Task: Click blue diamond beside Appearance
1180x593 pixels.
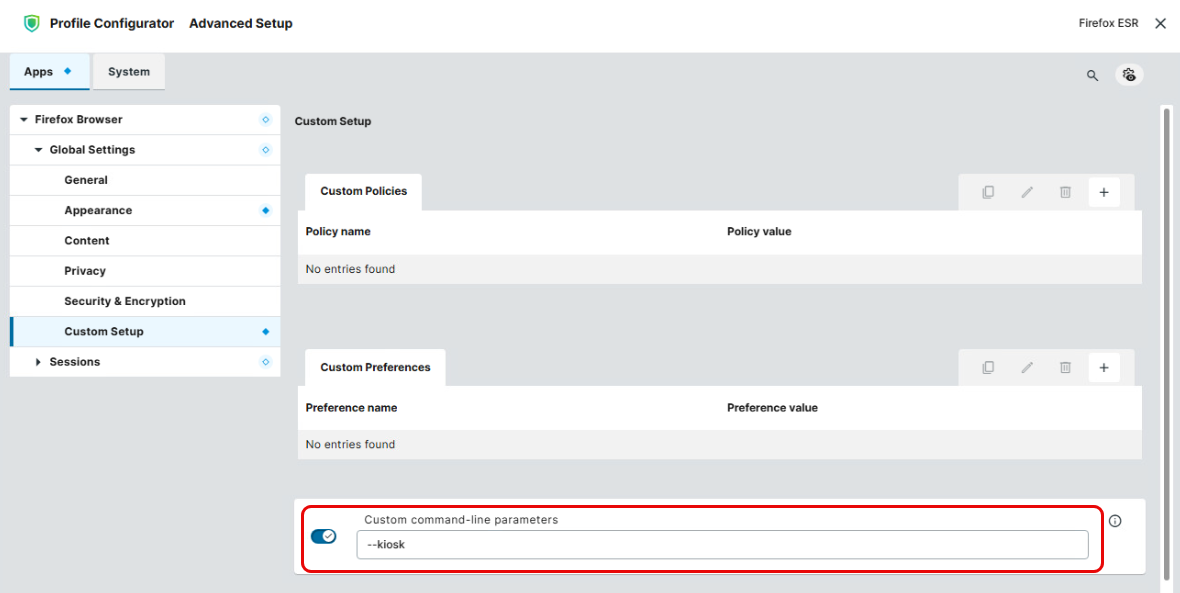Action: [265, 211]
